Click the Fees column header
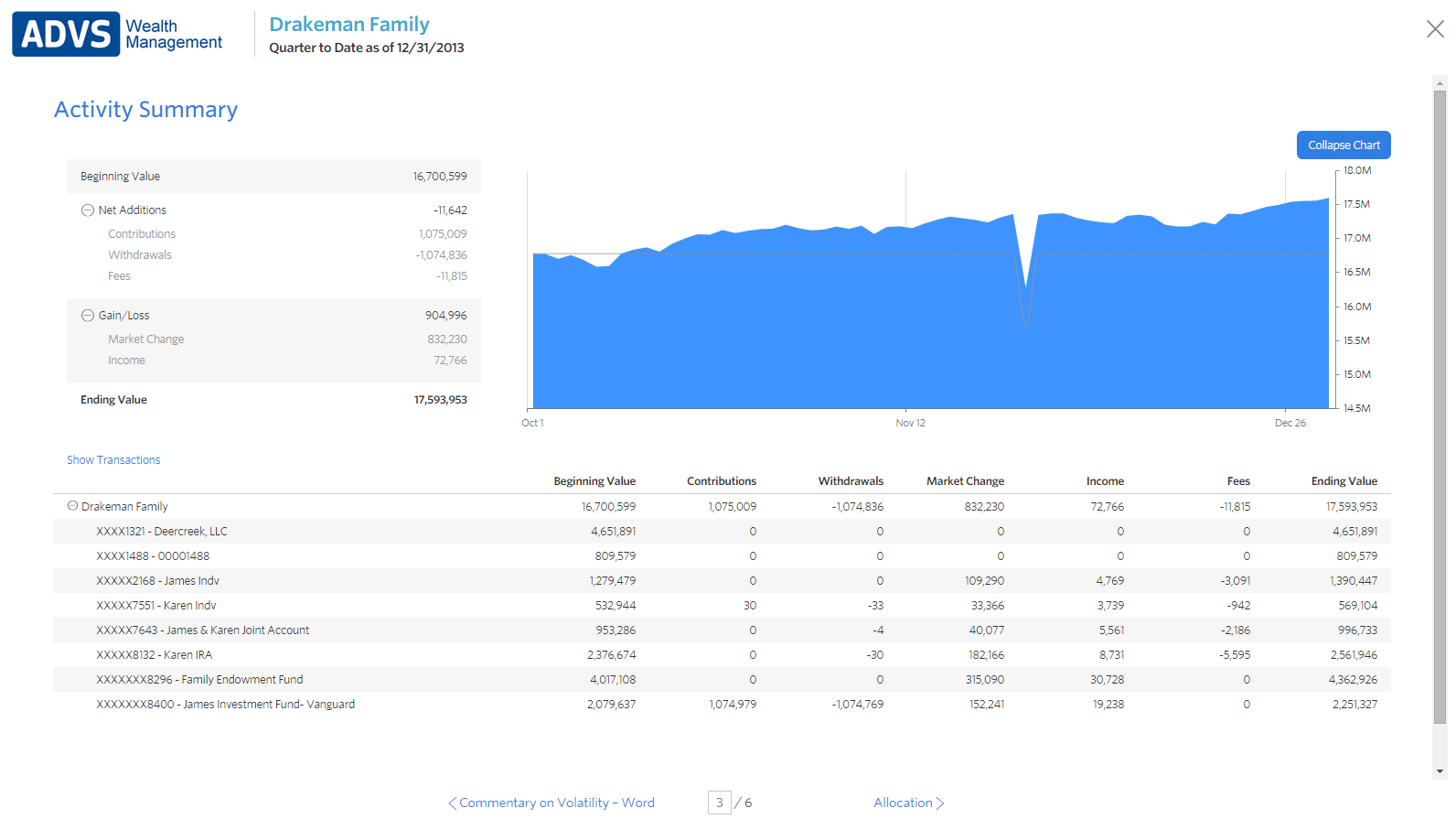The width and height of the screenshot is (1456, 819). click(1238, 481)
